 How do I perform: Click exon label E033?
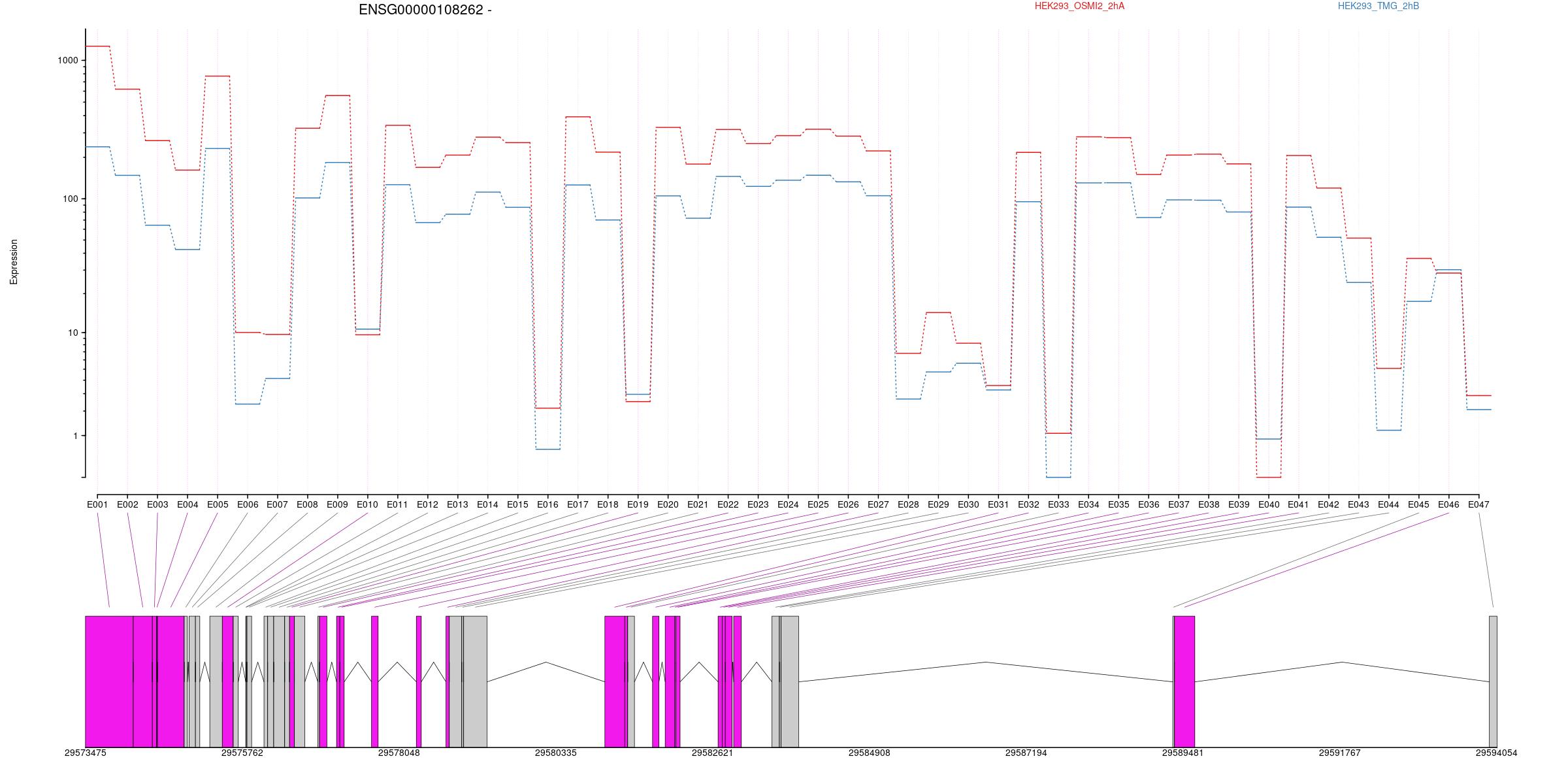(x=1059, y=504)
